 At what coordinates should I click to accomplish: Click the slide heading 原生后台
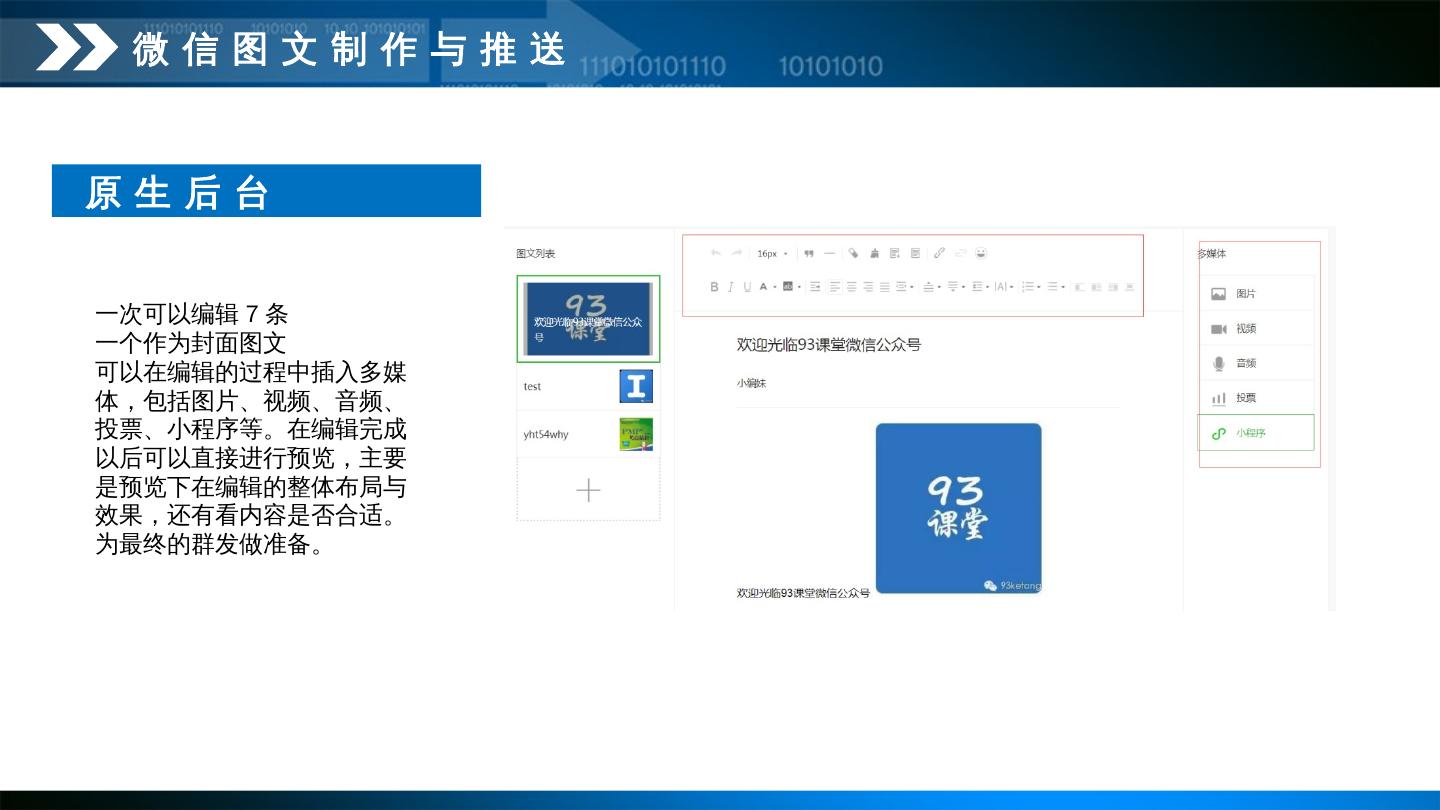[177, 192]
